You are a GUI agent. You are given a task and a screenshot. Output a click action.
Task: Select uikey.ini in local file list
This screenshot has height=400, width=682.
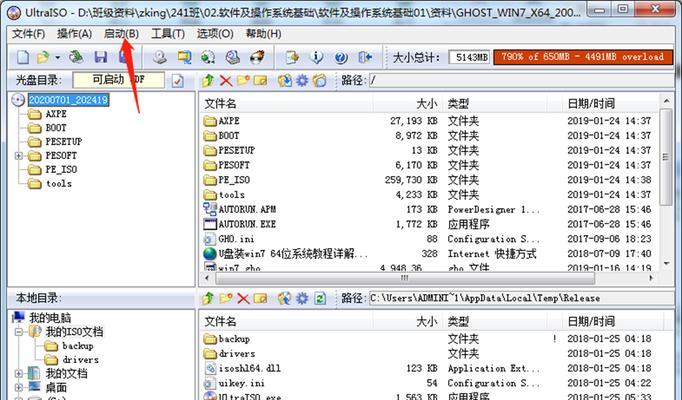[x=241, y=383]
